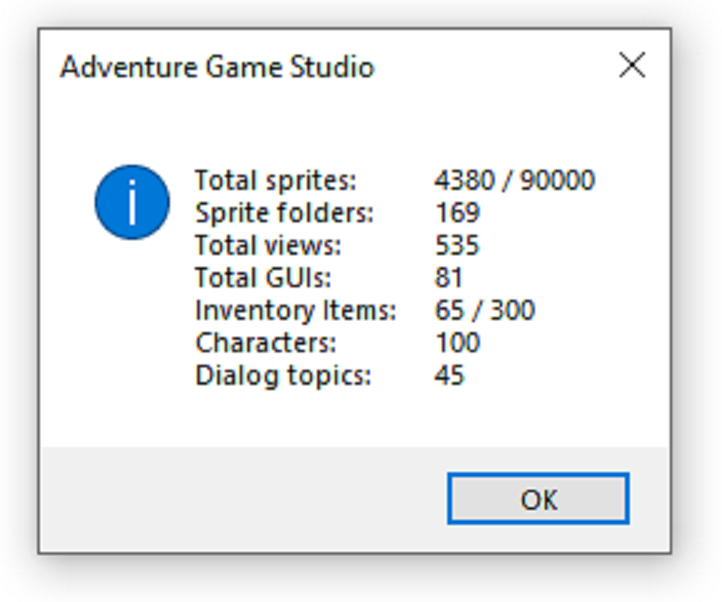Click the gray footer area left of OK
722x602 pixels.
coord(240,498)
